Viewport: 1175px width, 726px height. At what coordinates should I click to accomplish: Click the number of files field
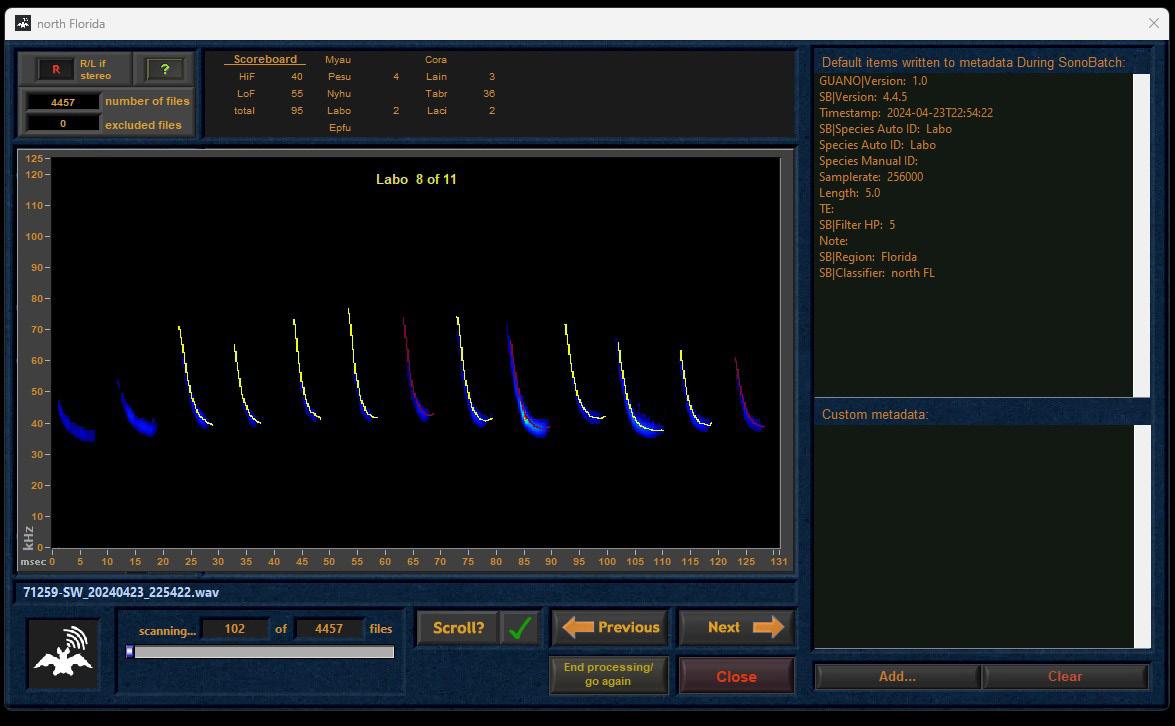tap(63, 102)
